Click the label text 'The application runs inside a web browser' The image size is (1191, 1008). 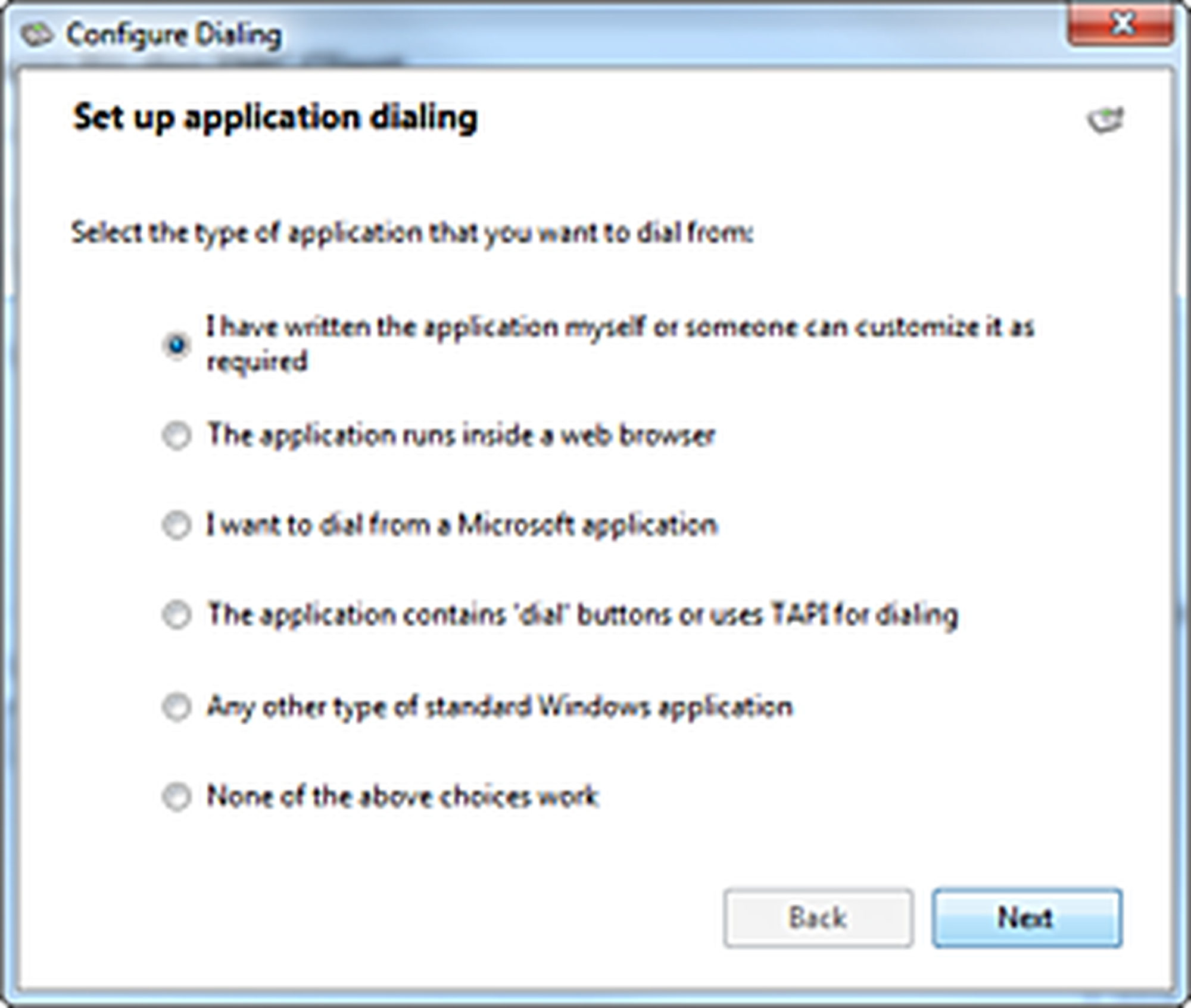(461, 435)
